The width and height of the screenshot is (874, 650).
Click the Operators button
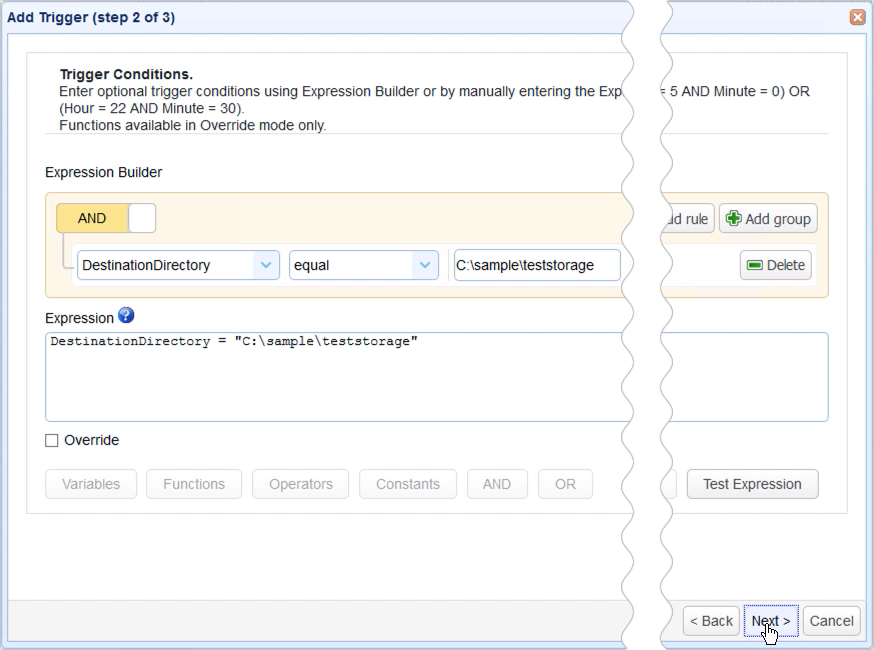click(300, 484)
